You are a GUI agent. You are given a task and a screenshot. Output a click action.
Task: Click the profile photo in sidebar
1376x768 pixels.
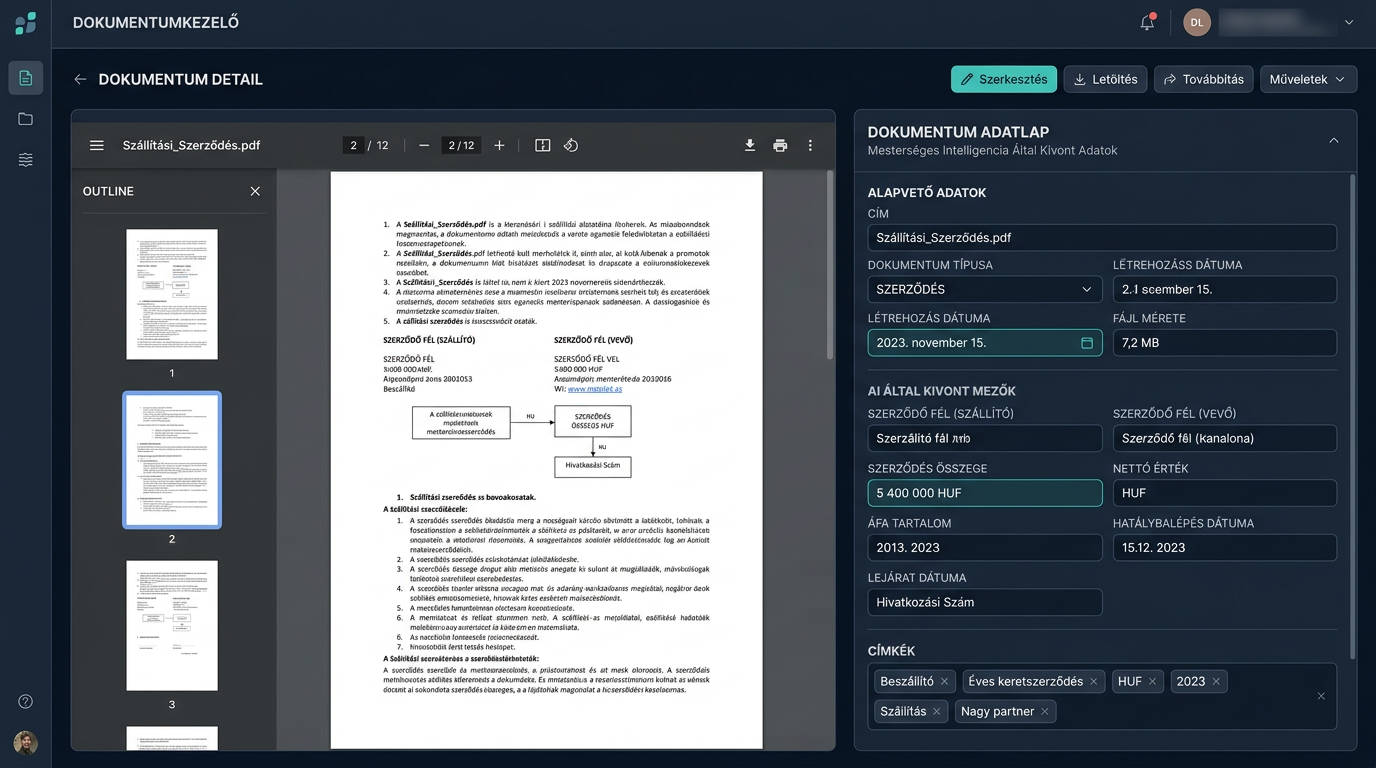pos(26,742)
